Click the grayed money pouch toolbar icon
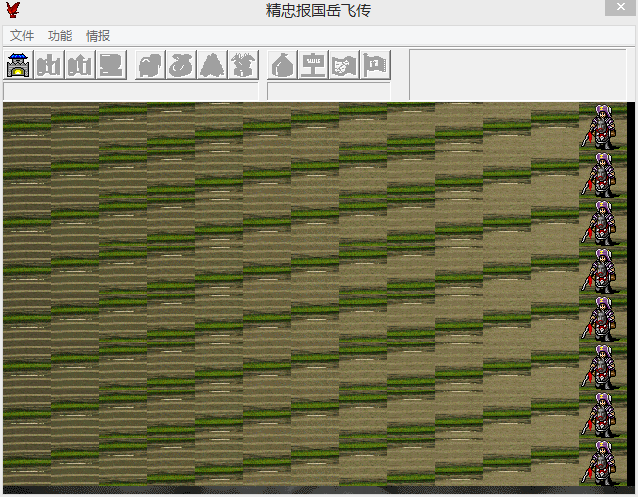The width and height of the screenshot is (638, 497). point(181,65)
